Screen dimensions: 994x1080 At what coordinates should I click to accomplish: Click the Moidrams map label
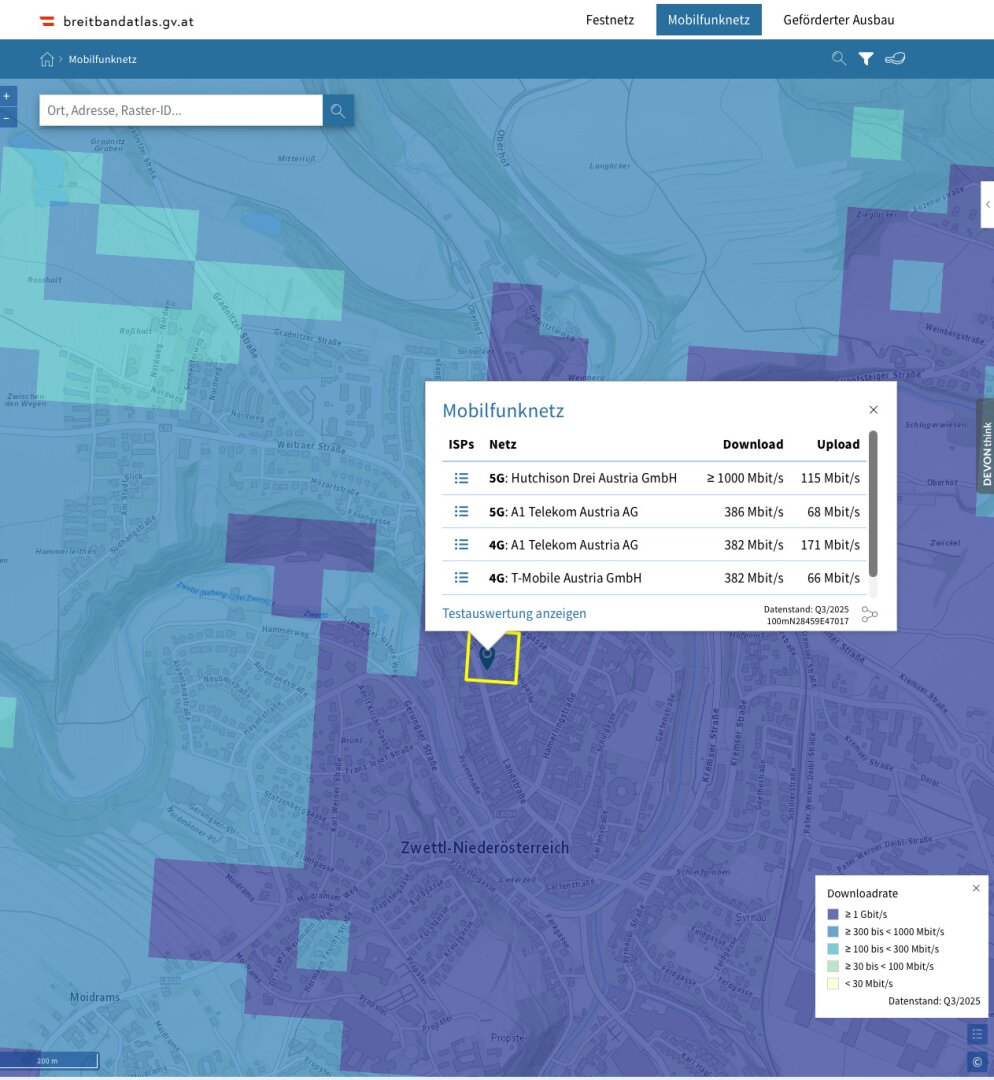94,997
